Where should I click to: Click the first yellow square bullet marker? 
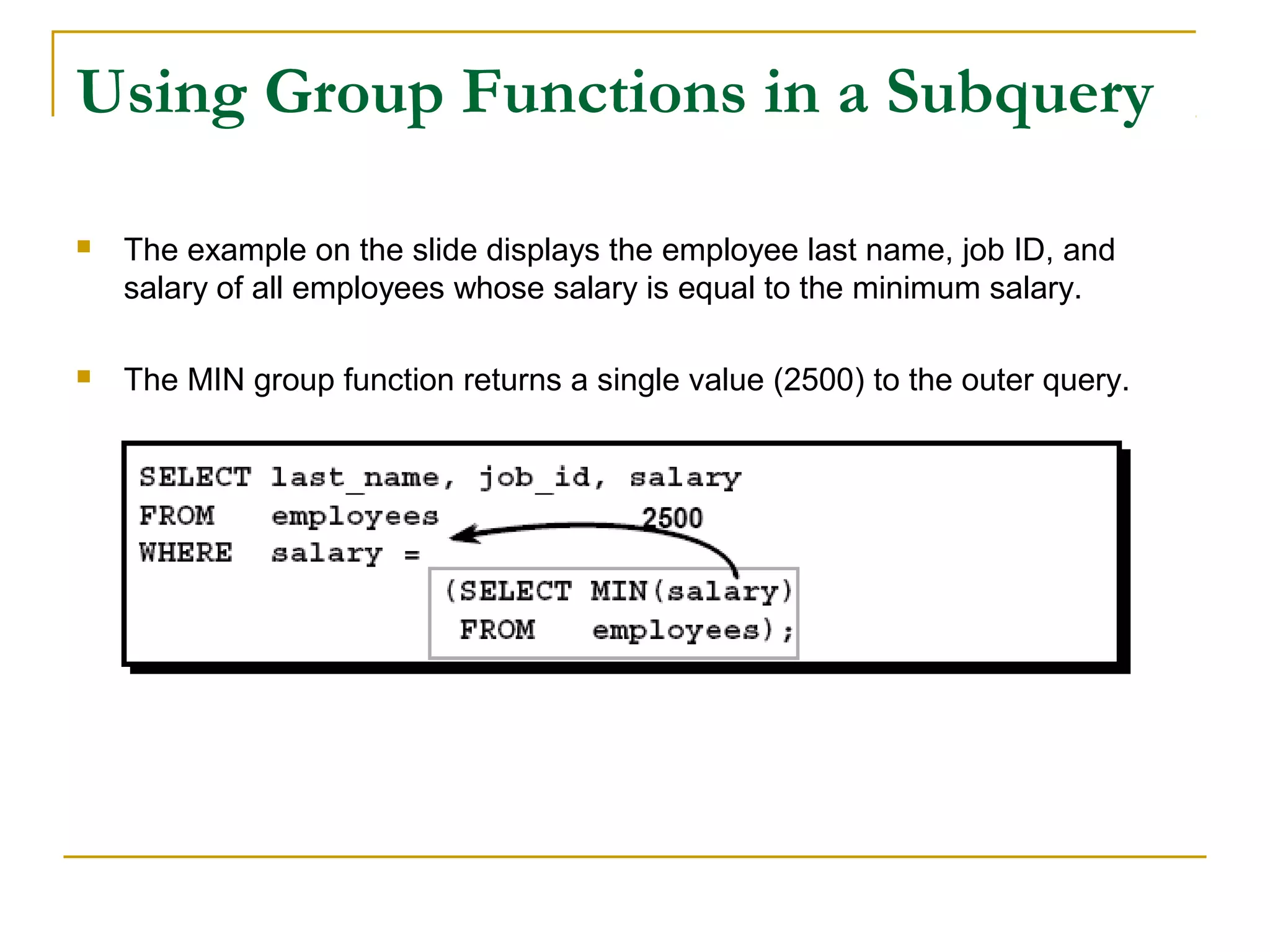pyautogui.click(x=84, y=247)
